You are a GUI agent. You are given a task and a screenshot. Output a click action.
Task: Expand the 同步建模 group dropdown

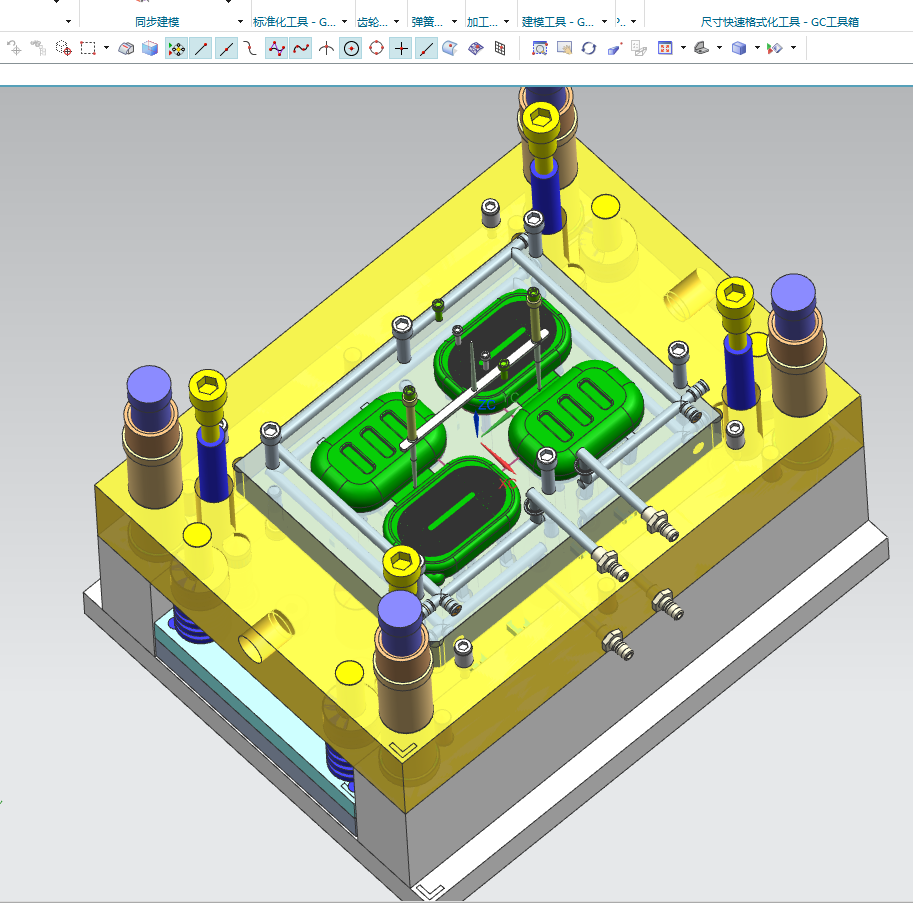[x=240, y=22]
